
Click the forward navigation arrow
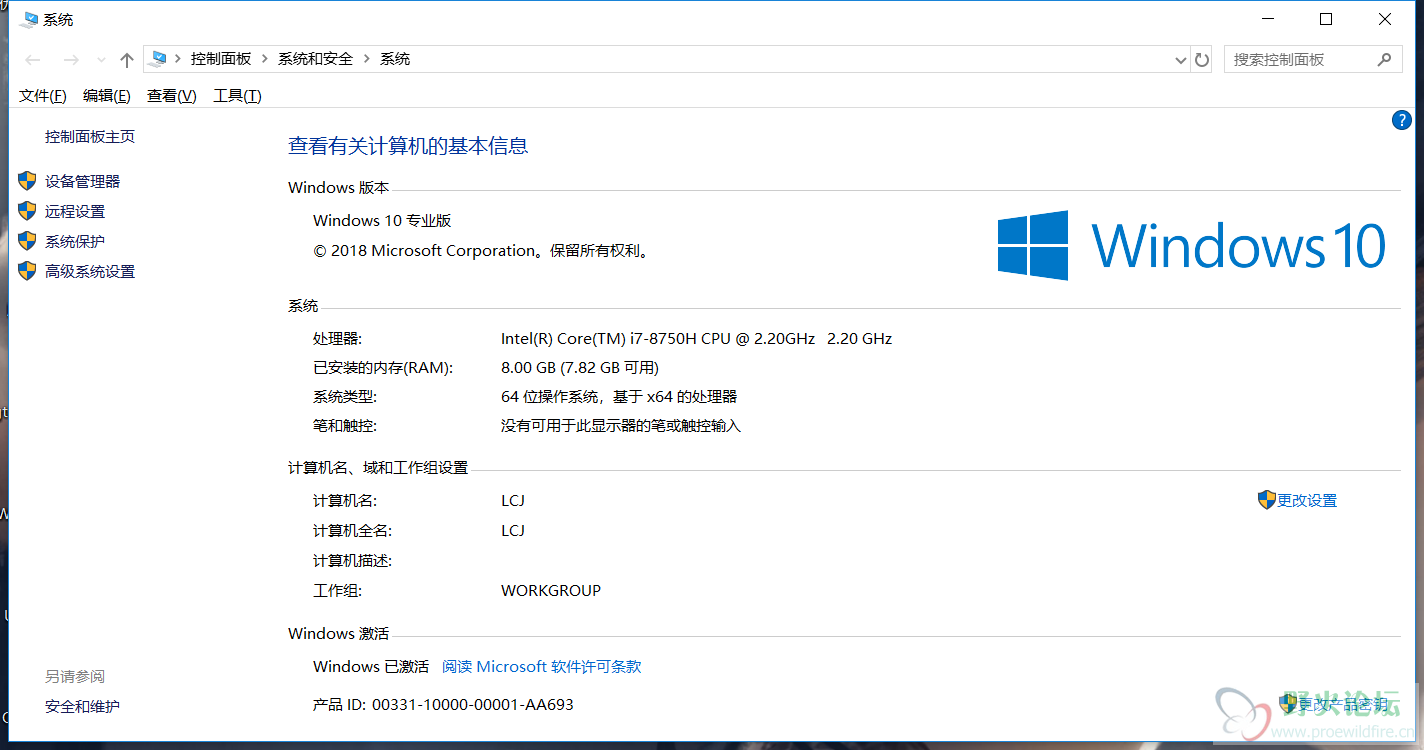[x=71, y=60]
